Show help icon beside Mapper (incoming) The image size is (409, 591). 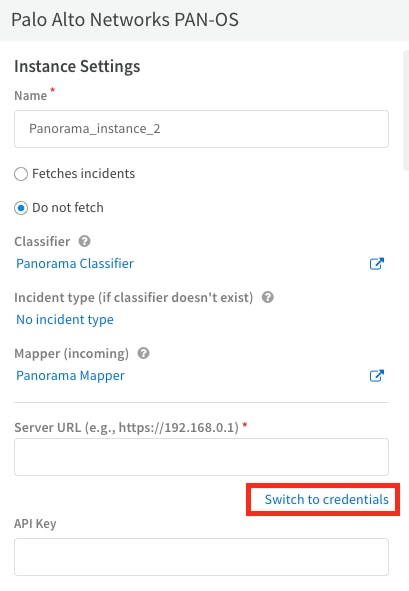click(x=143, y=354)
